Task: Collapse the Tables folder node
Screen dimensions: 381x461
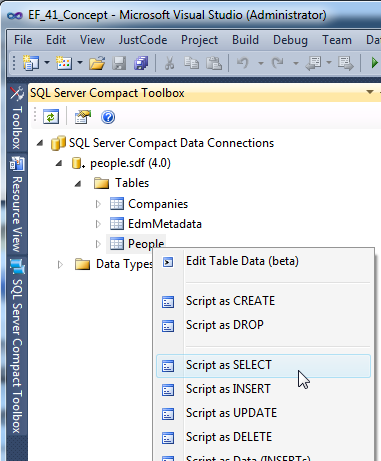Action: point(78,183)
